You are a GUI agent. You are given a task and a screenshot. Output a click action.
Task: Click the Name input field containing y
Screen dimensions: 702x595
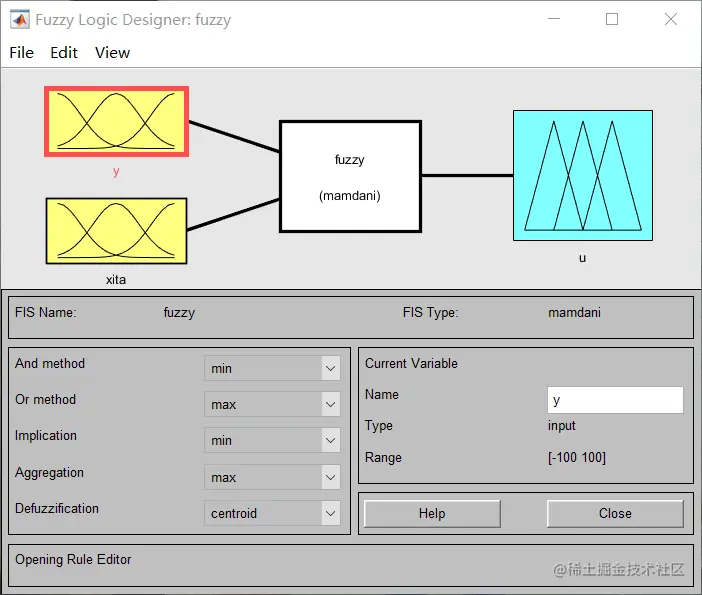[616, 400]
